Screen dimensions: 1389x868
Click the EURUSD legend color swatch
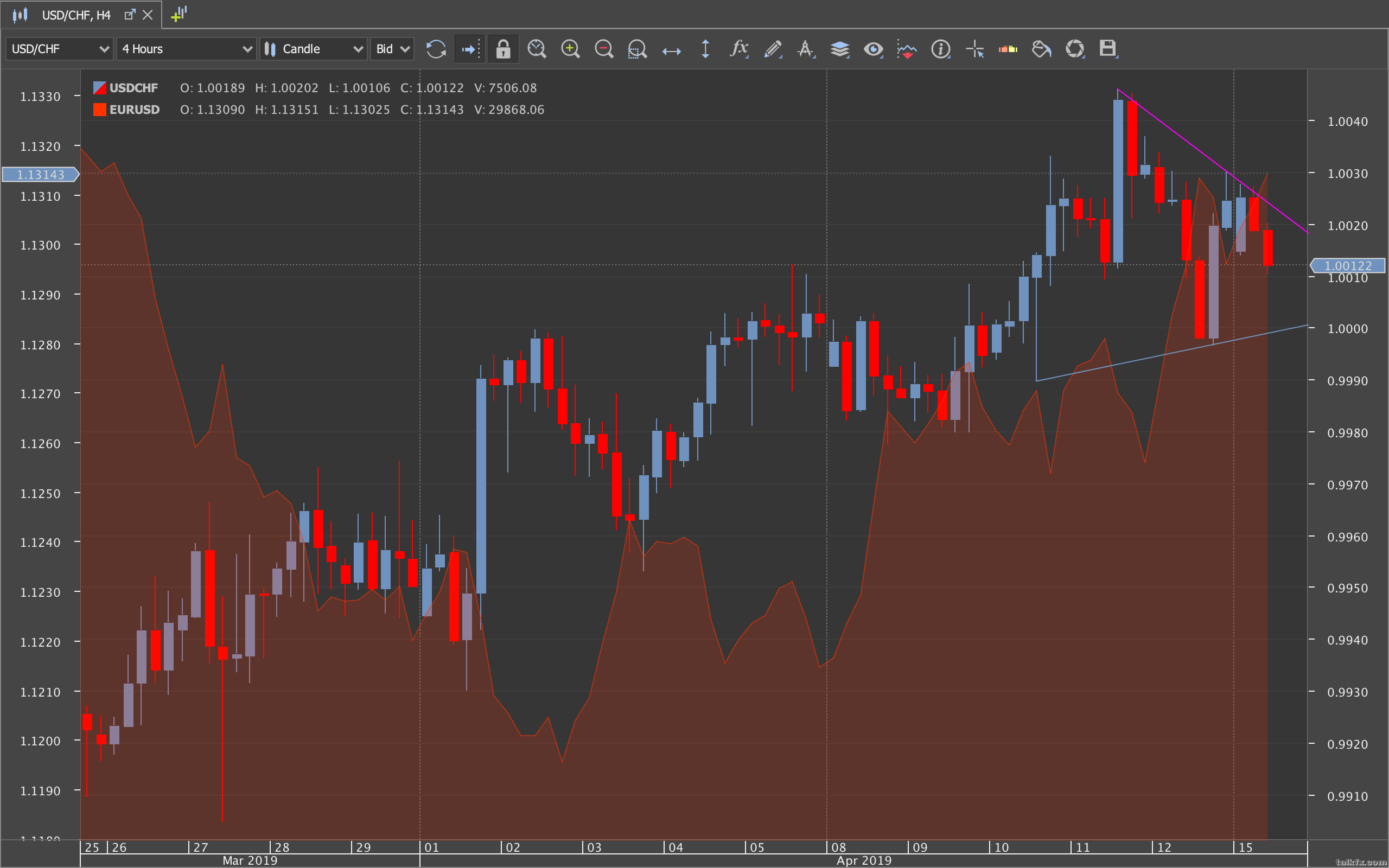point(100,110)
